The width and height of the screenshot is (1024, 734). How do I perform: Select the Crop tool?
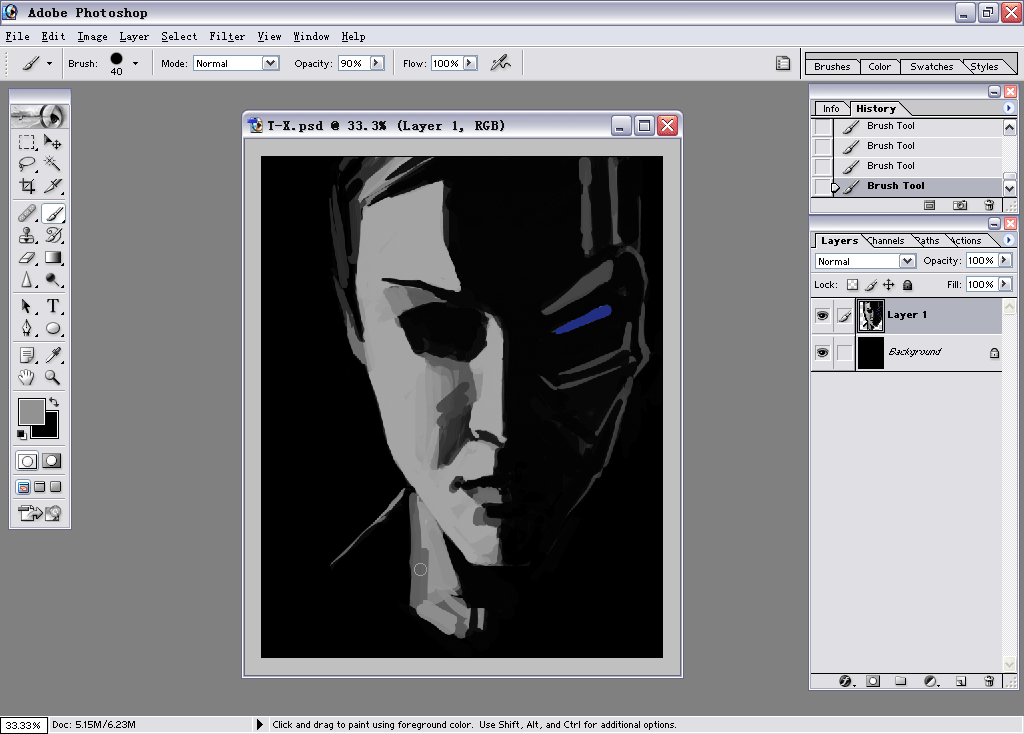click(x=27, y=186)
